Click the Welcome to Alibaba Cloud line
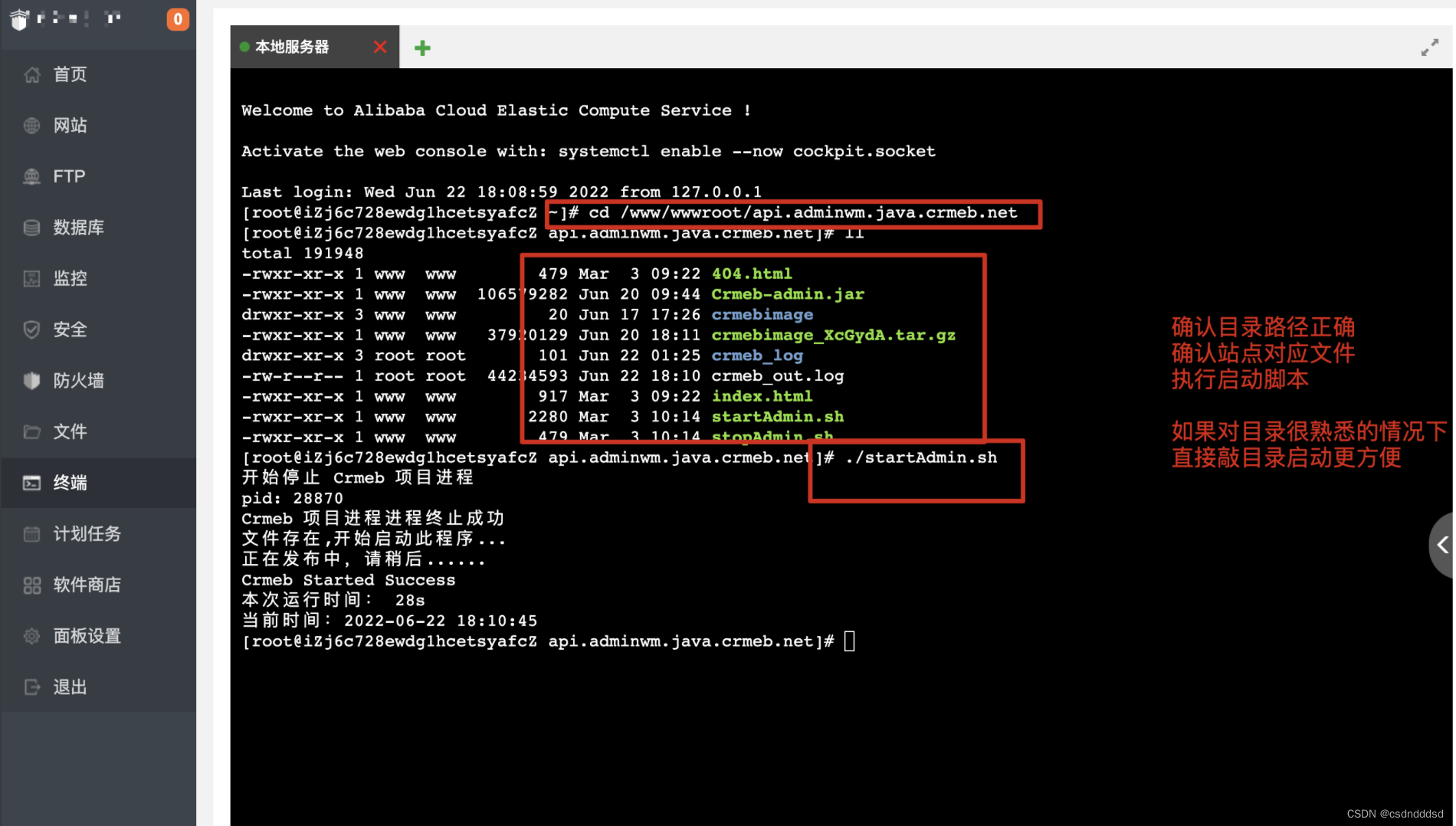The width and height of the screenshot is (1456, 826). click(x=497, y=110)
